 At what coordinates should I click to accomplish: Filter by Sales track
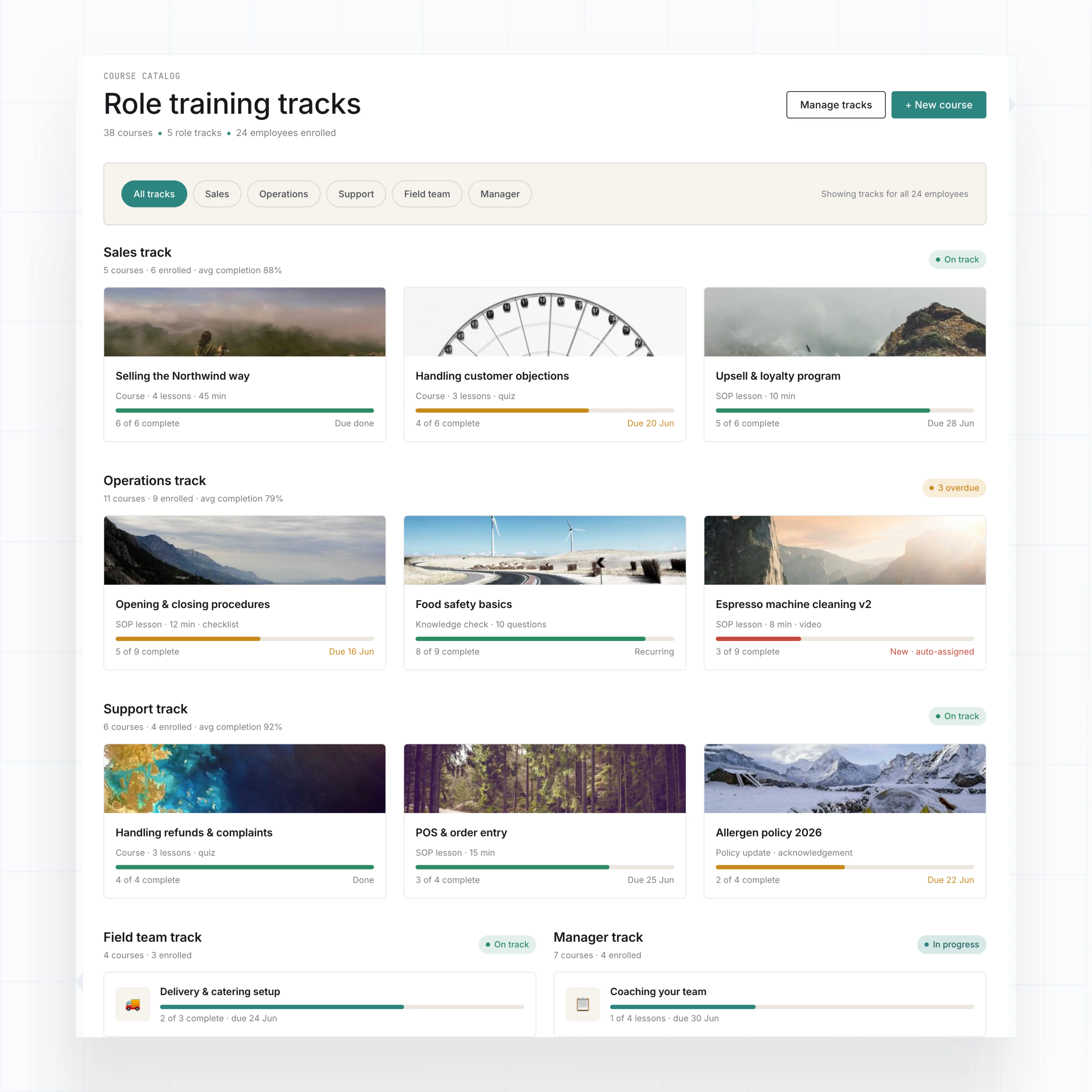[217, 194]
